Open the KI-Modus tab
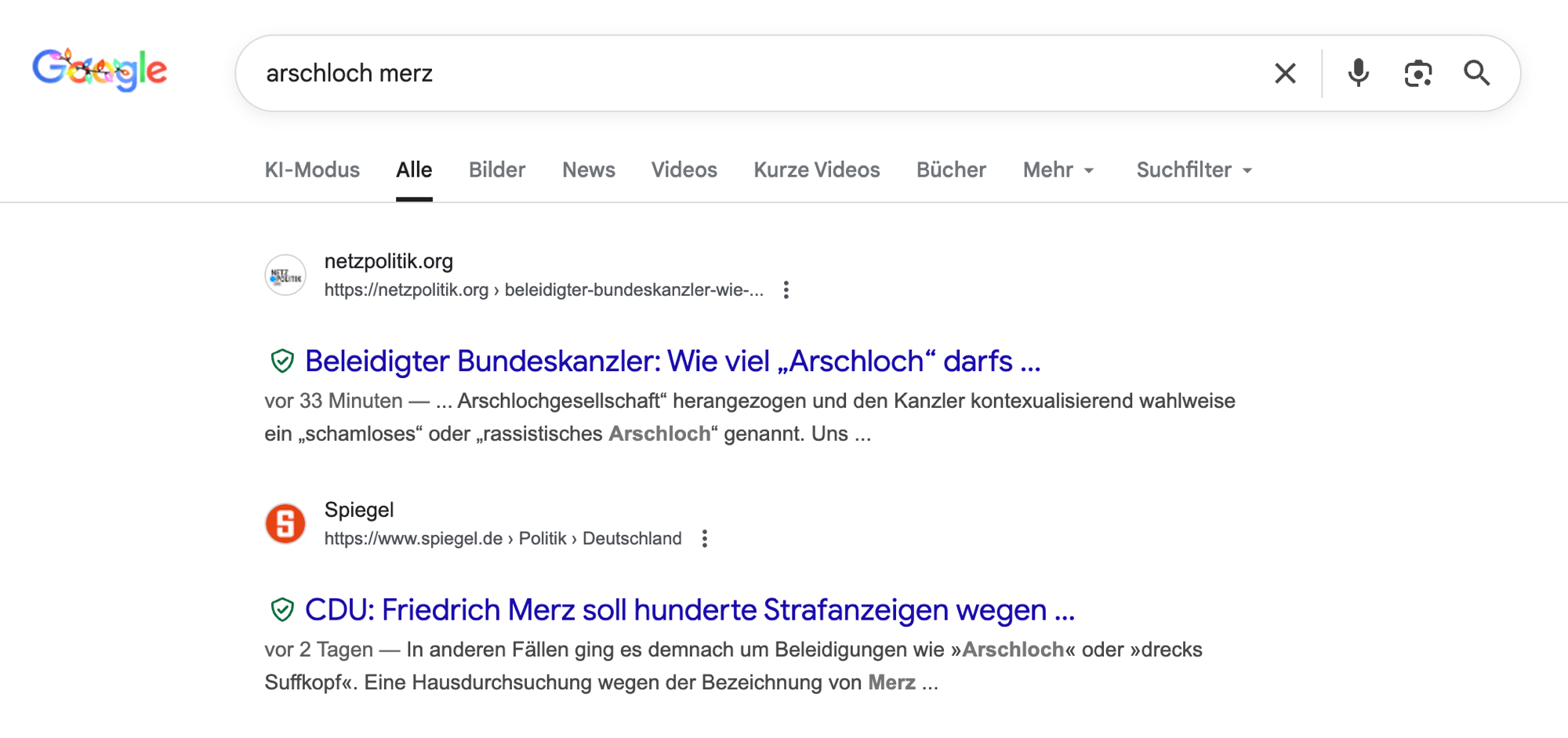1568x738 pixels. [x=312, y=170]
